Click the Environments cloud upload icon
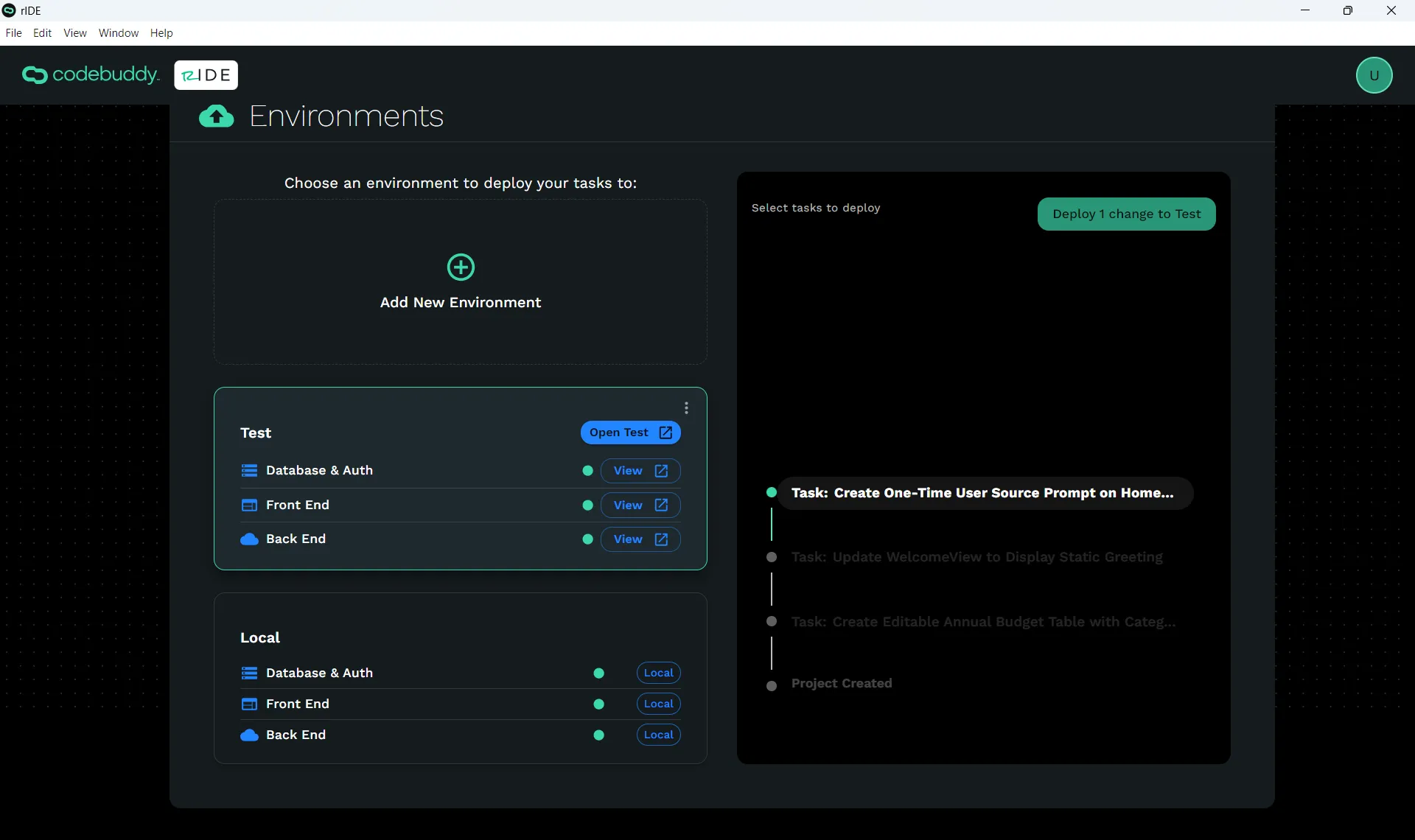The image size is (1415, 840). point(217,116)
